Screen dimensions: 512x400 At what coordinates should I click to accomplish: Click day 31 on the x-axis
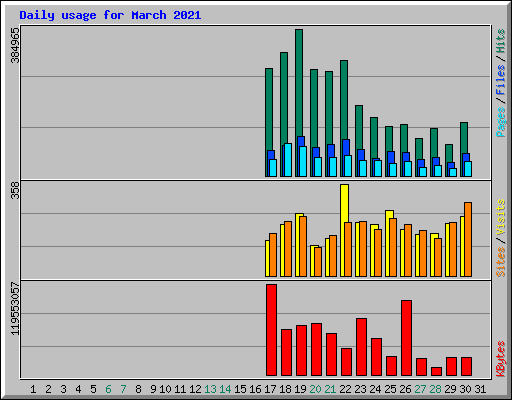click(x=480, y=389)
